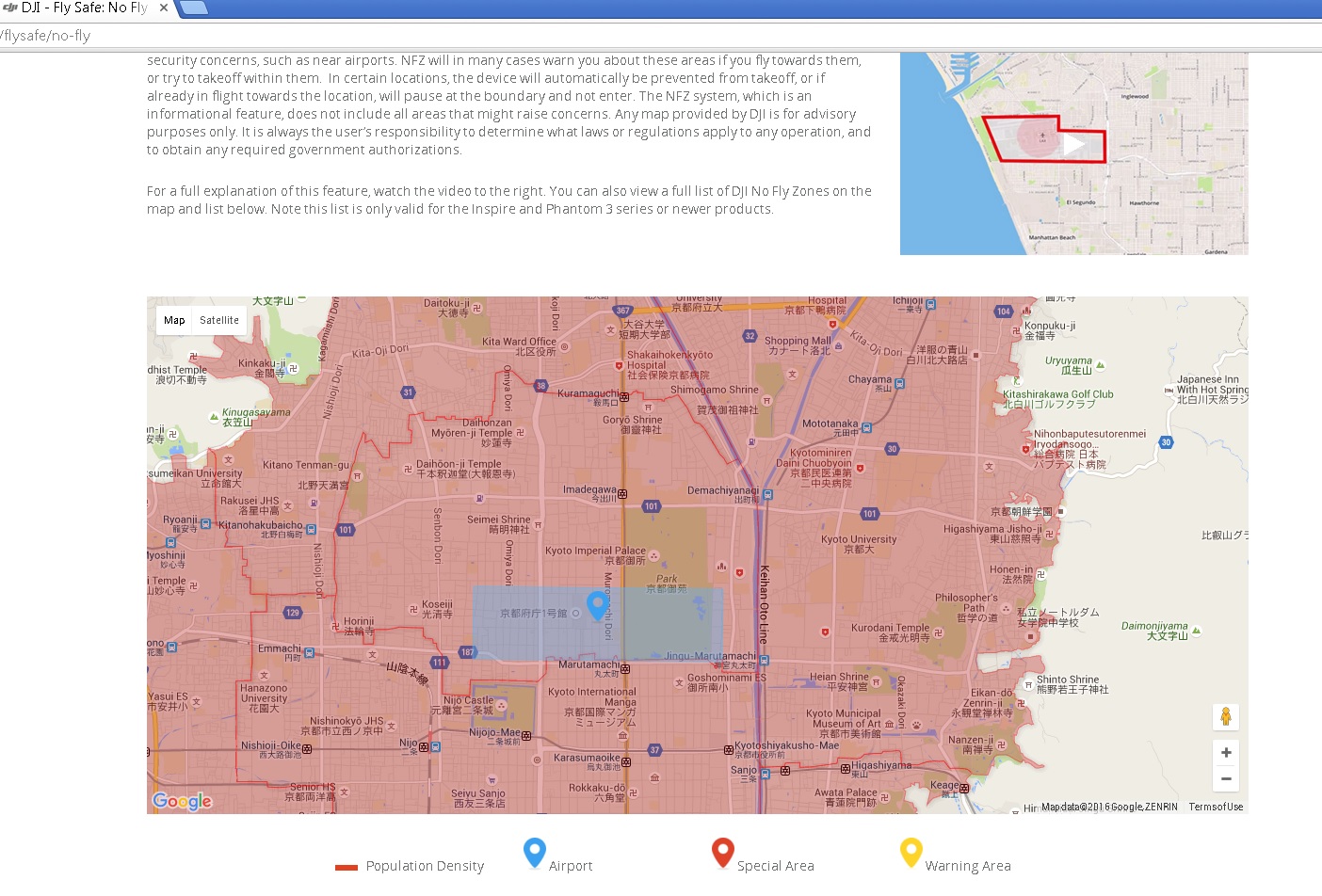
Task: Click the red Population Density legend swatch
Action: 347,867
